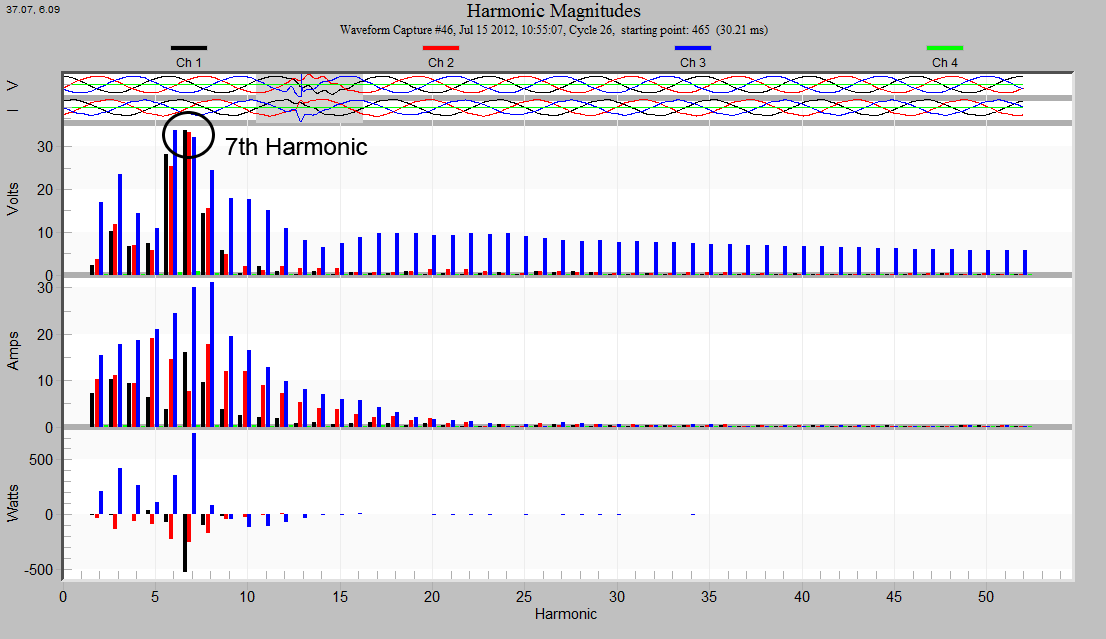The width and height of the screenshot is (1106, 639).
Task: Click the 7th Harmonic annotation circle
Action: 190,135
